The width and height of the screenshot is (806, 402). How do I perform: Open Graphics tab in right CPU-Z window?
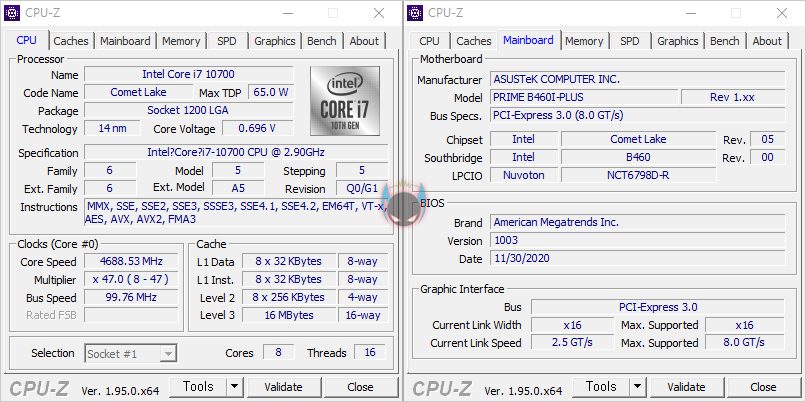pyautogui.click(x=678, y=41)
